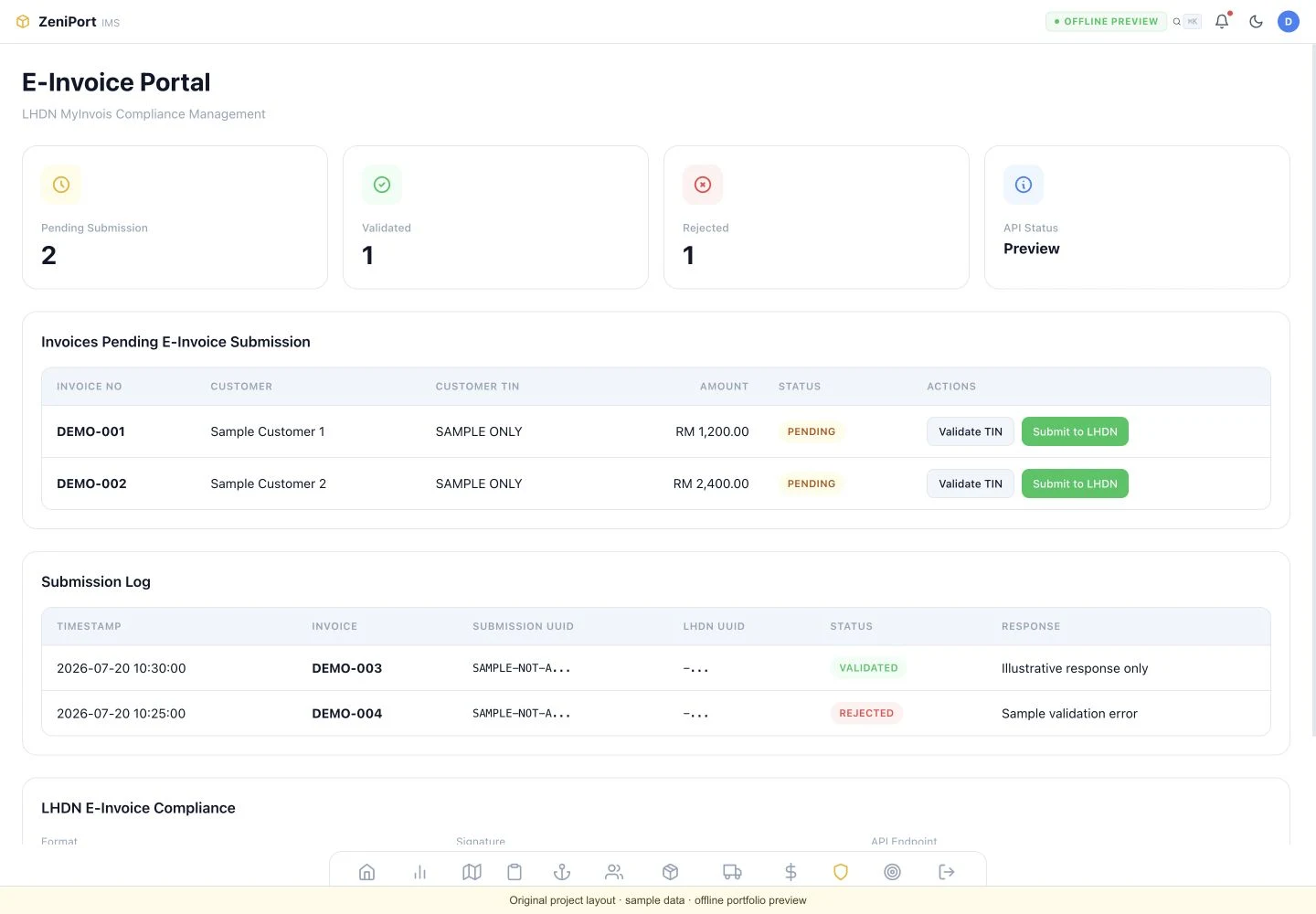Open the user avatar D menu

[1289, 21]
